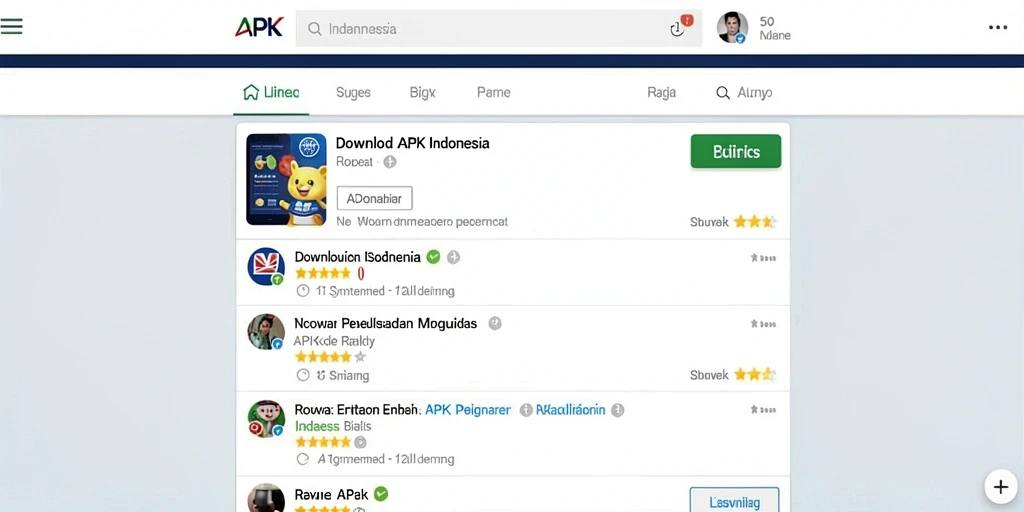Click the magnifier icon in search bar
This screenshot has width=1024, height=512.
(x=314, y=29)
